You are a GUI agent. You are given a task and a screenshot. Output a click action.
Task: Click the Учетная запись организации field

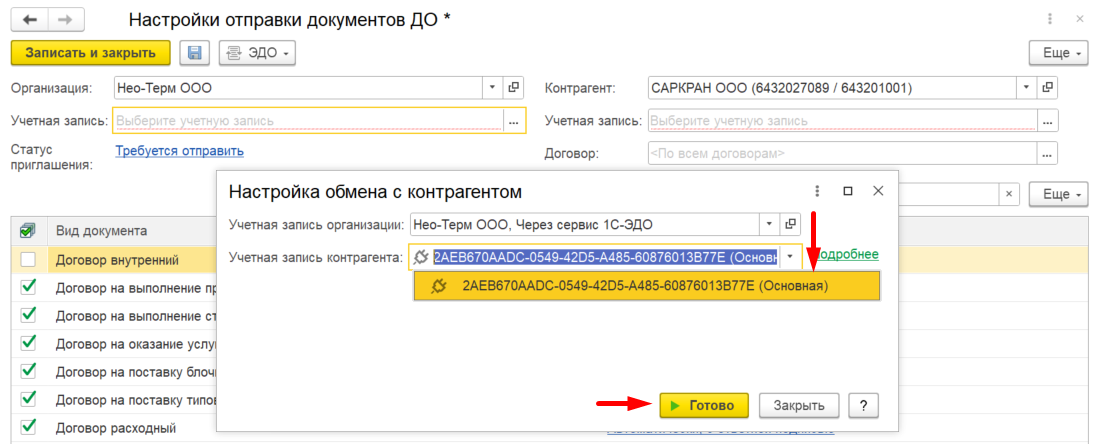tap(585, 224)
